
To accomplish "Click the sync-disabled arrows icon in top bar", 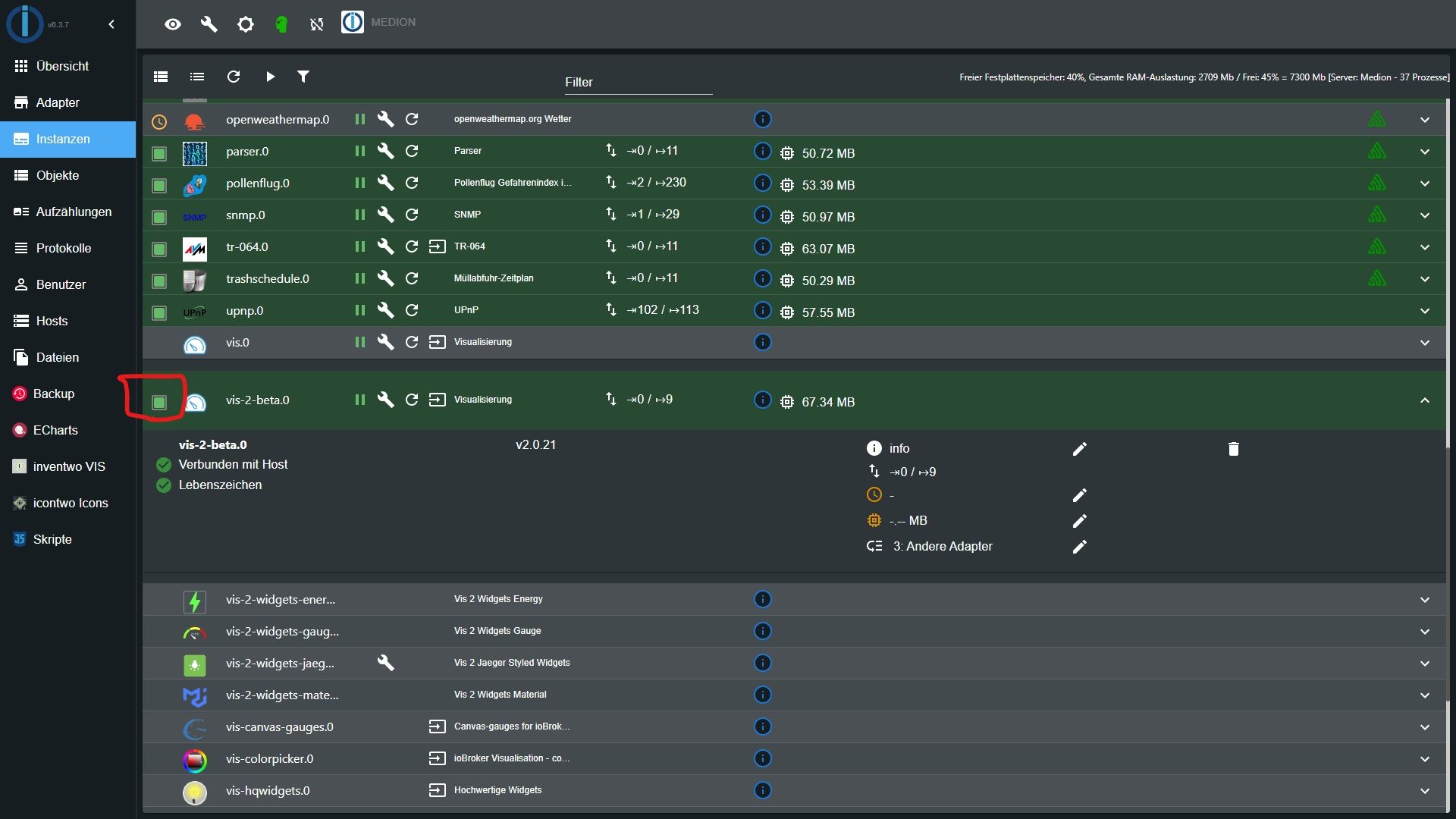I will click(x=317, y=24).
